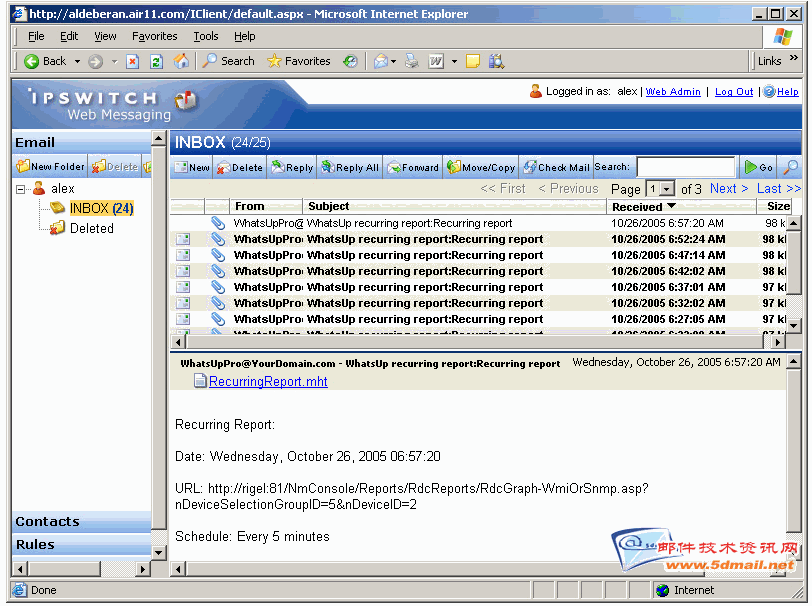Open the Tools menu
The width and height of the screenshot is (812, 606).
206,36
